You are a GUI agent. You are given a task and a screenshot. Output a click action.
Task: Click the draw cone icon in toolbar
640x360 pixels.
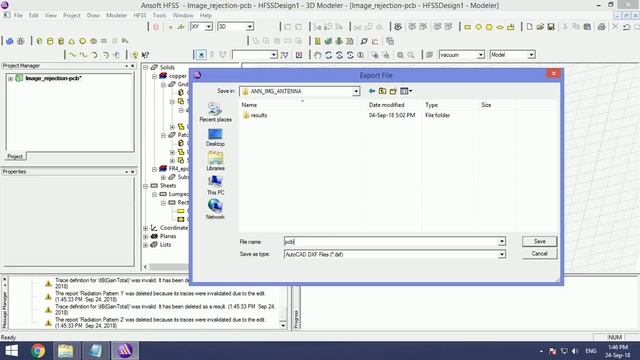pyautogui.click(x=72, y=41)
